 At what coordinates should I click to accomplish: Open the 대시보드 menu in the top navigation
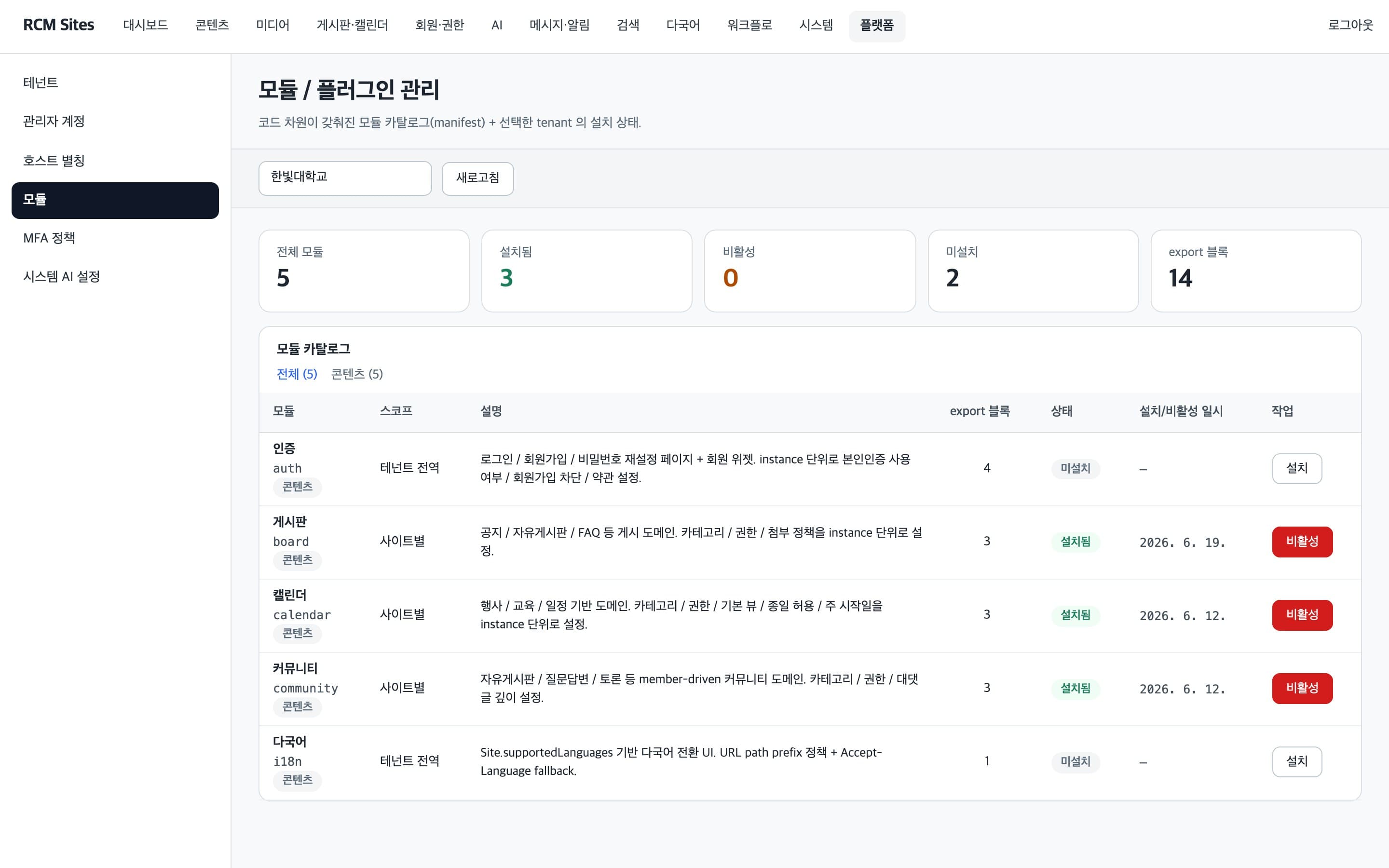[x=145, y=25]
